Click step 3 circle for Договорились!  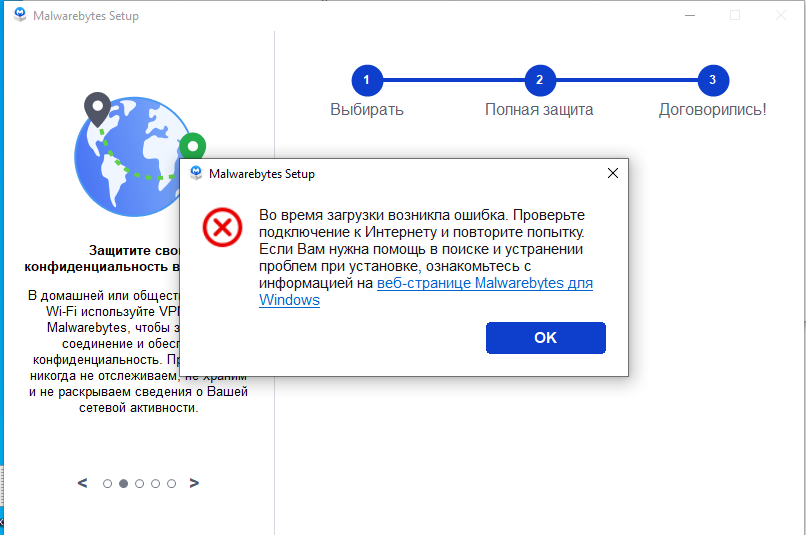(x=713, y=80)
